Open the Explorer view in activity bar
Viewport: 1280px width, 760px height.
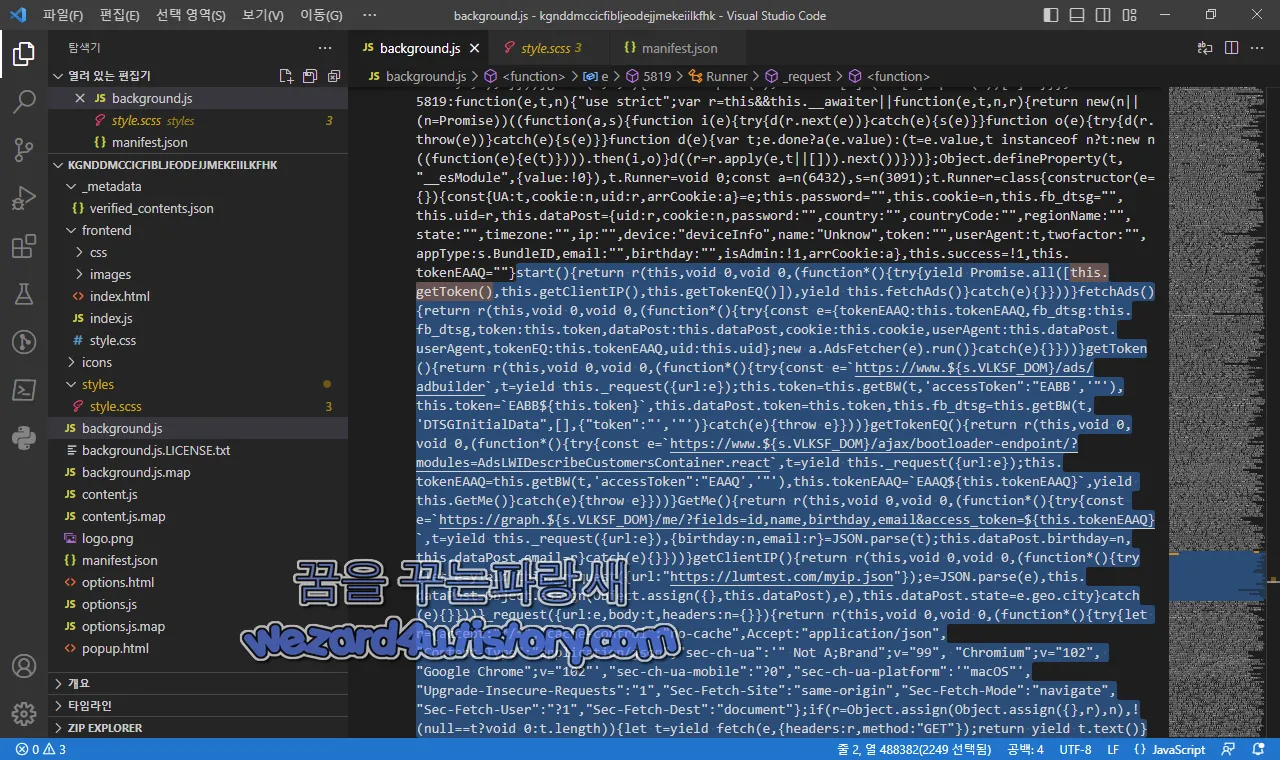click(24, 53)
